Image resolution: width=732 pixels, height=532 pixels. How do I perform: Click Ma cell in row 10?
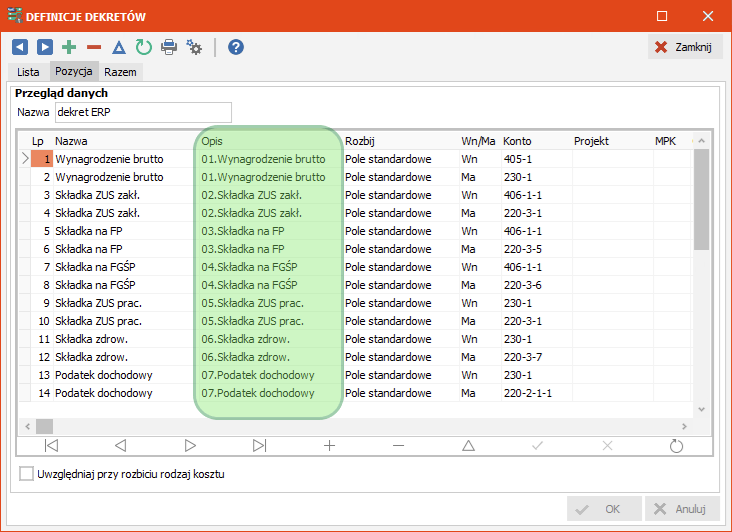coord(480,321)
